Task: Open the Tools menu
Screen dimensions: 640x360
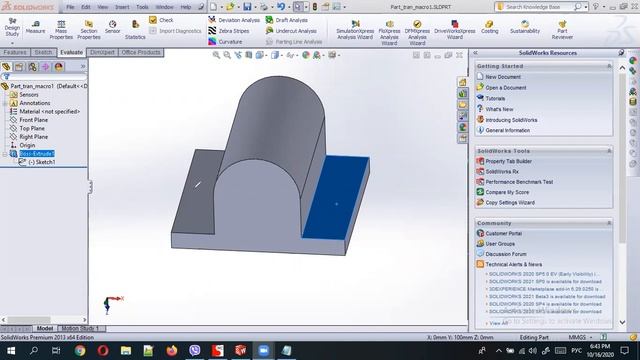Action: pyautogui.click(x=142, y=7)
